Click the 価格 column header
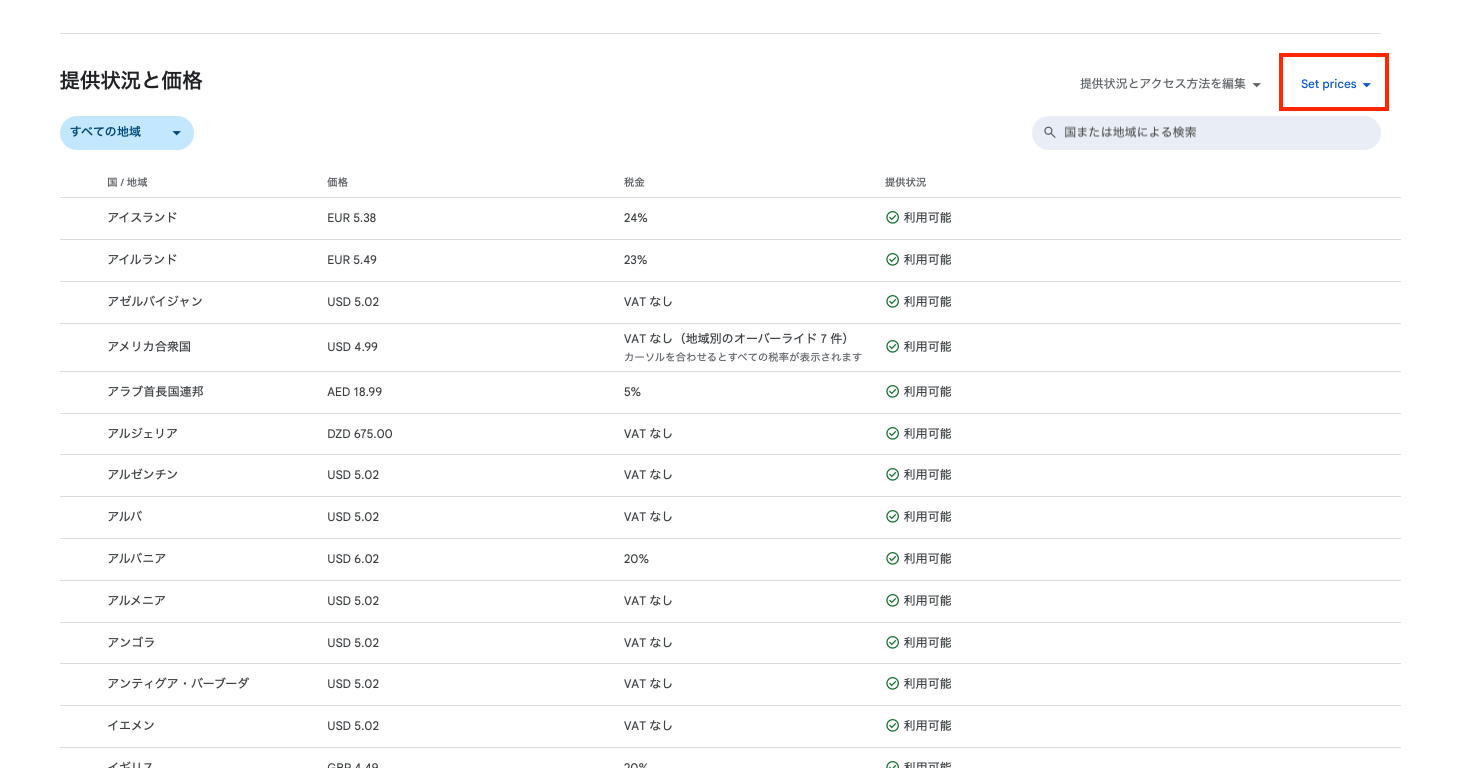This screenshot has height=768, width=1476. click(x=337, y=183)
